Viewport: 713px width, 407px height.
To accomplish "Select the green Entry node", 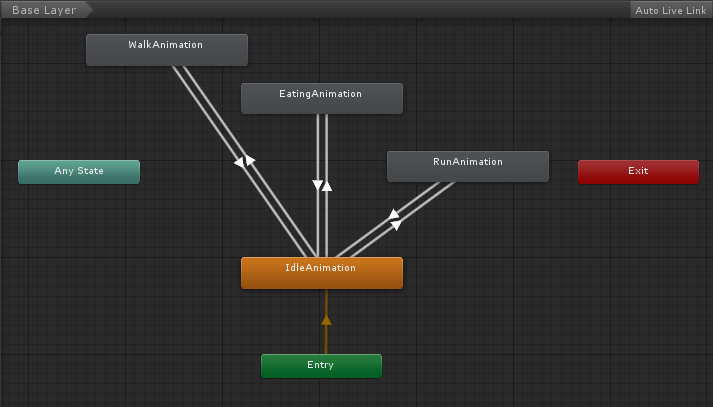I will click(321, 366).
